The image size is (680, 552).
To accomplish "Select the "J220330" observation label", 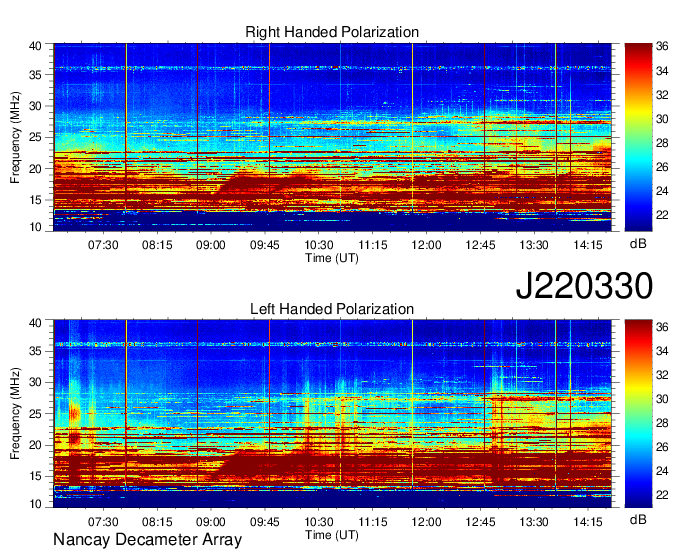I will (x=584, y=286).
